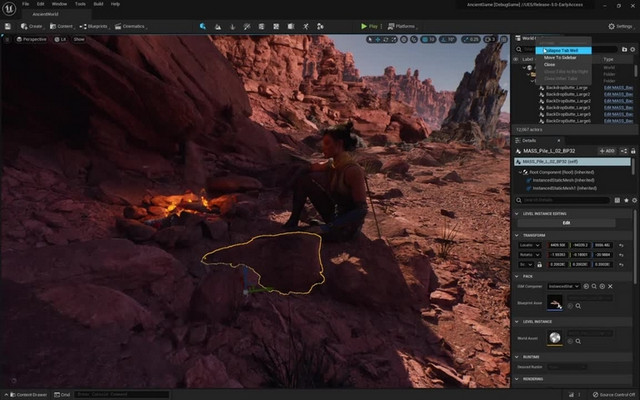Image resolution: width=640 pixels, height=400 pixels.
Task: Open the Modeling mode tool
Action: (x=261, y=26)
